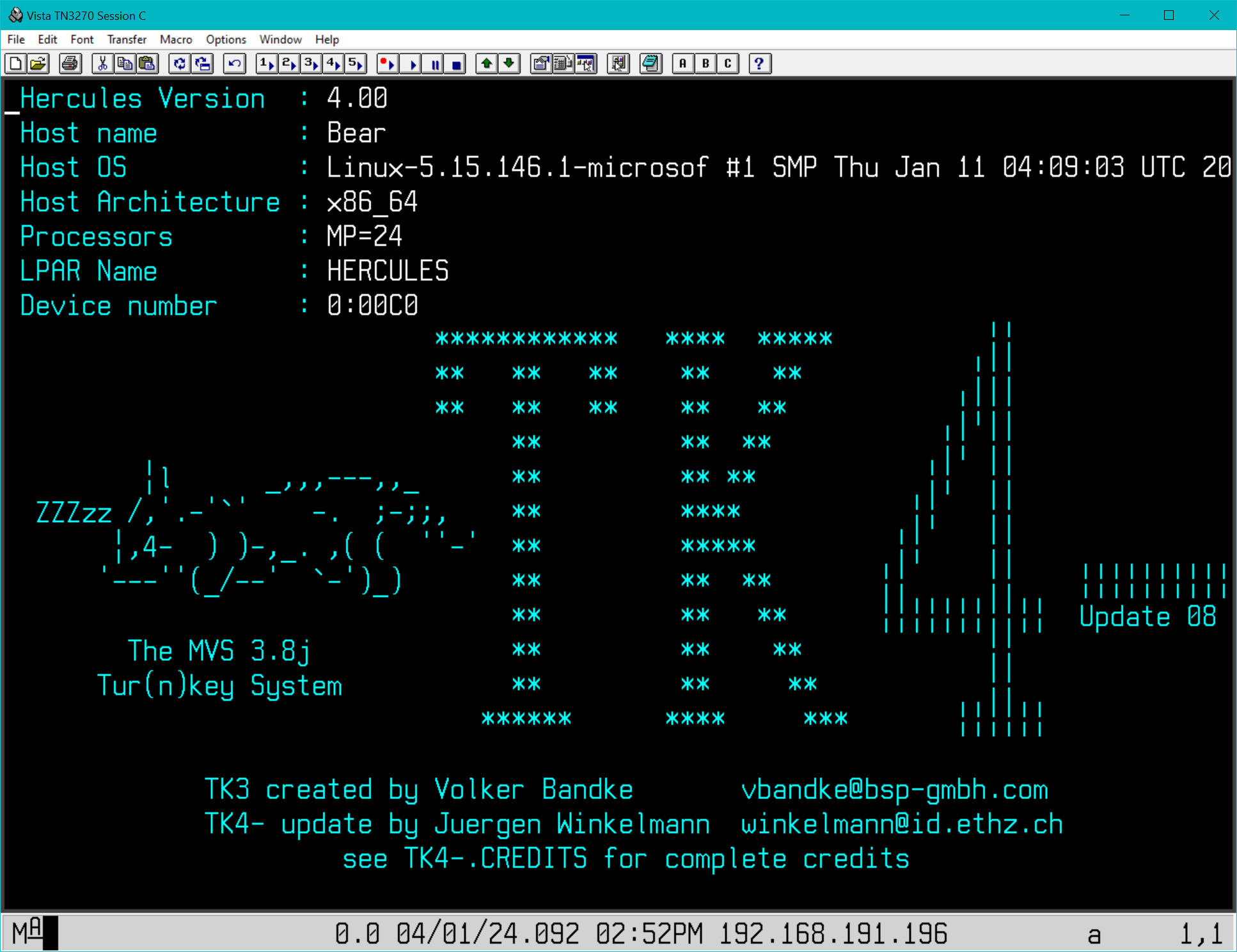Switch to session B button
Viewport: 1237px width, 952px height.
[x=705, y=63]
